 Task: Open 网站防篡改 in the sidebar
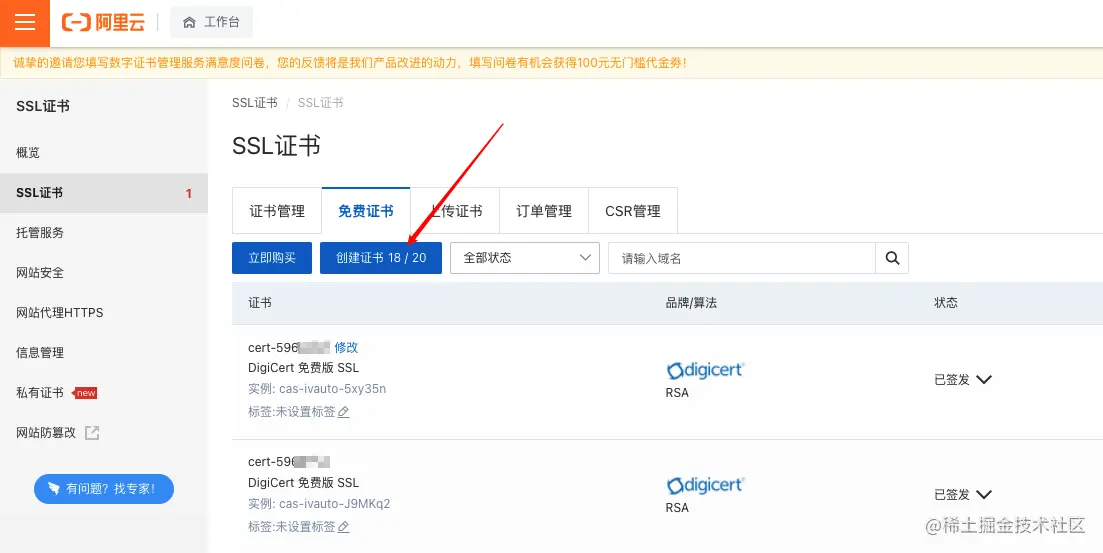pyautogui.click(x=46, y=433)
